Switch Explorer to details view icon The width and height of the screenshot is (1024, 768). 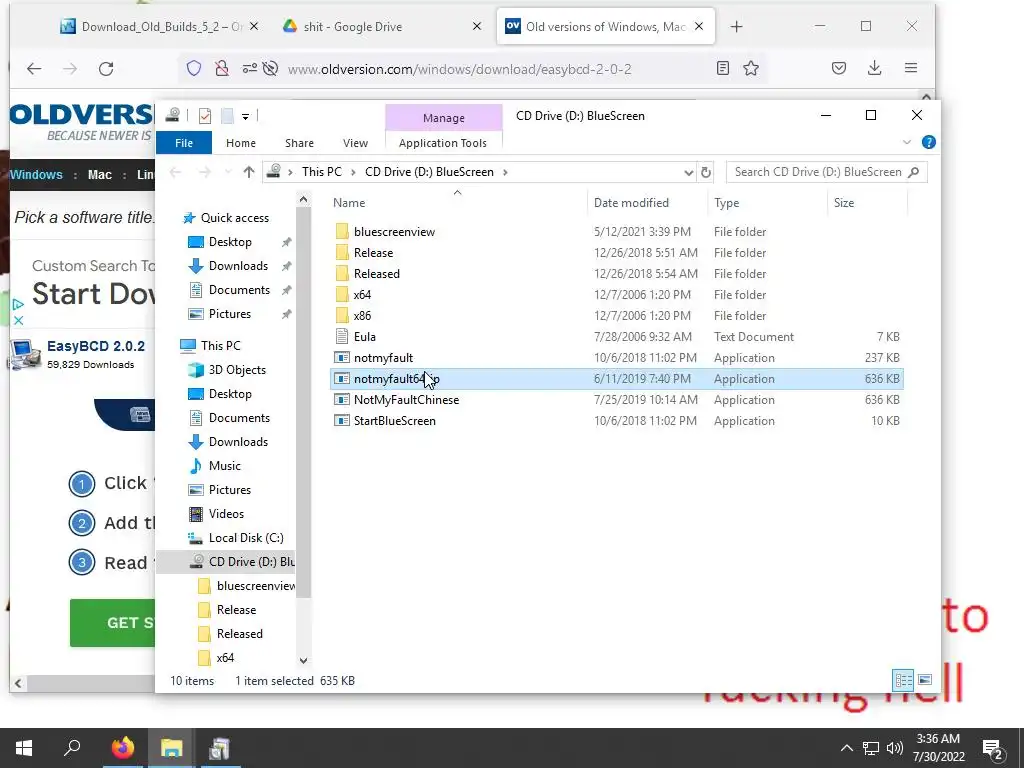(903, 680)
